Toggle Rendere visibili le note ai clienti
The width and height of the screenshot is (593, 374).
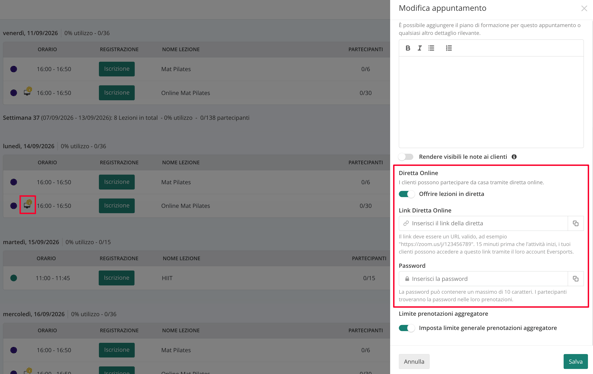pyautogui.click(x=406, y=157)
